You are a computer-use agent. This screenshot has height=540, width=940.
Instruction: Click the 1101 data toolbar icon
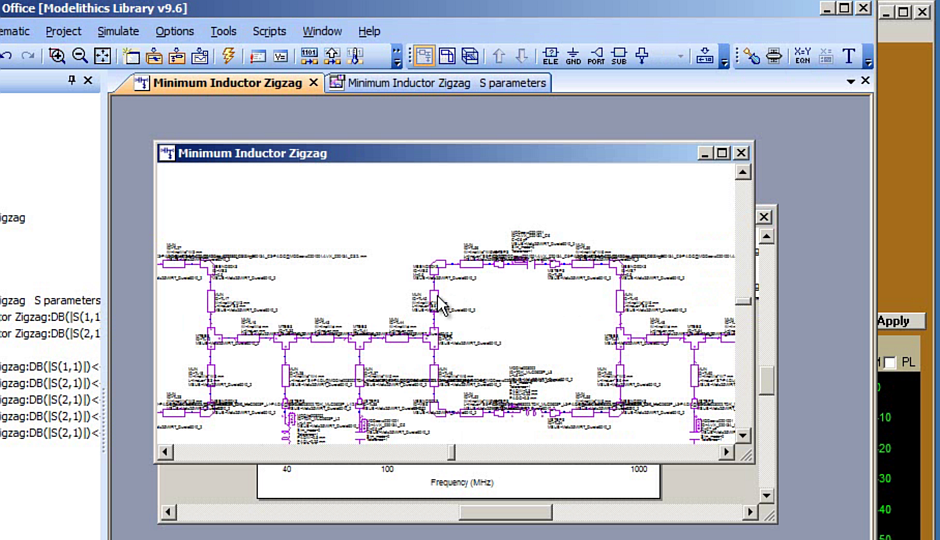point(309,56)
